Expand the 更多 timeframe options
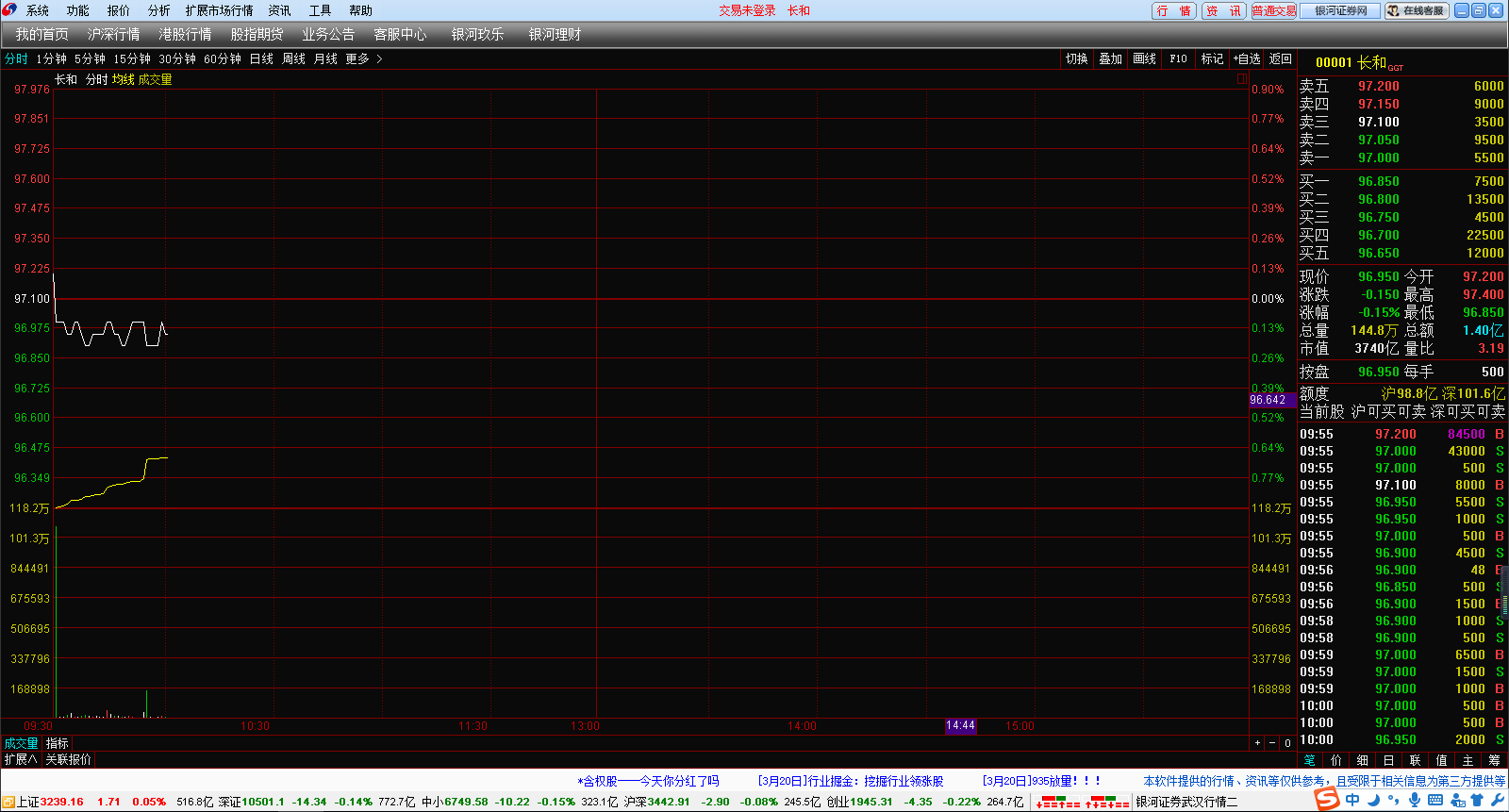The width and height of the screenshot is (1509, 812). point(363,58)
